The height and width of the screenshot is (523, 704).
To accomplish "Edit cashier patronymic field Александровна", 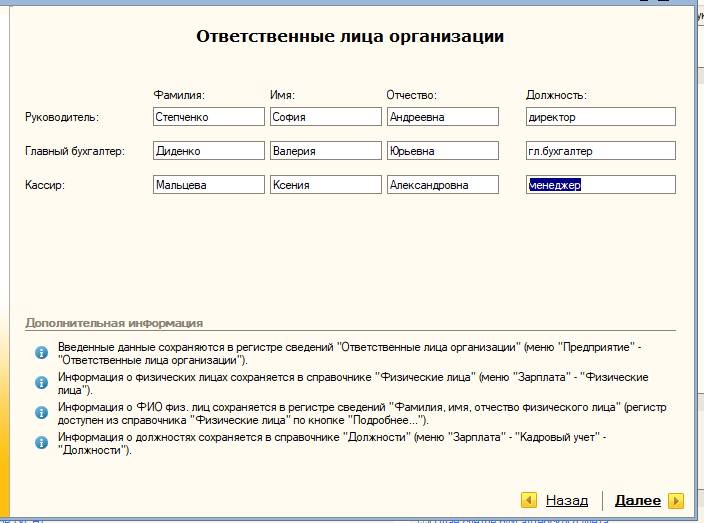I will (x=443, y=185).
